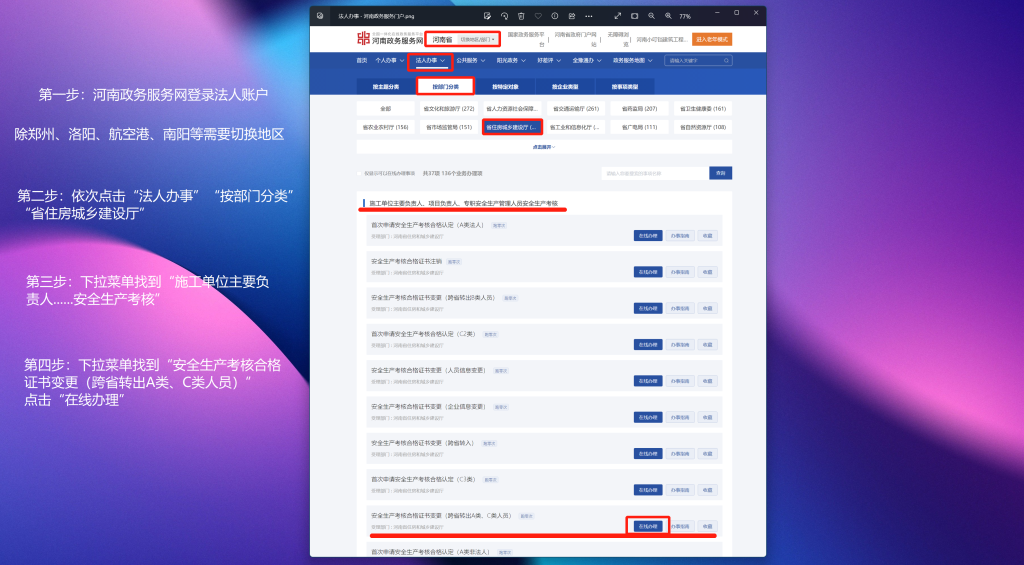Open the 切换地区/部门 region dropdown
Image resolution: width=1024 pixels, height=565 pixels.
477,40
